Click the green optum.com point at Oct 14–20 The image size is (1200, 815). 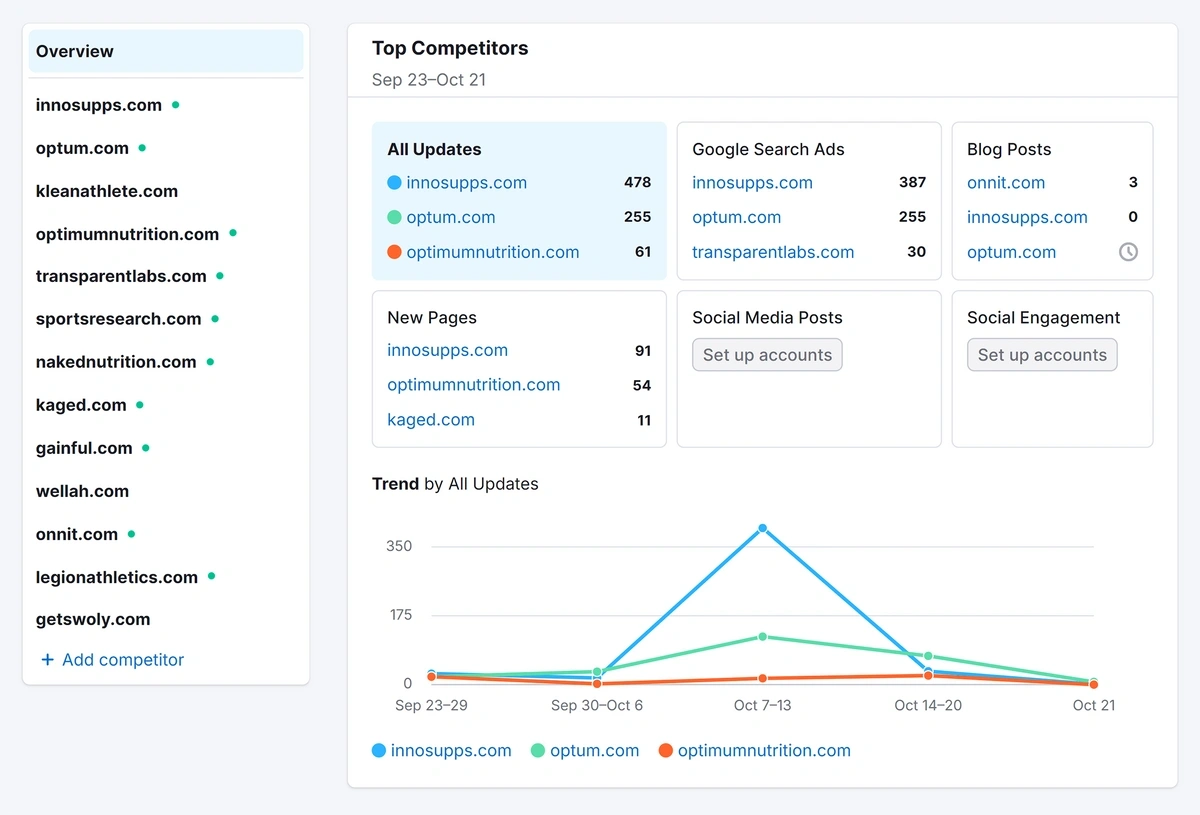pos(928,656)
